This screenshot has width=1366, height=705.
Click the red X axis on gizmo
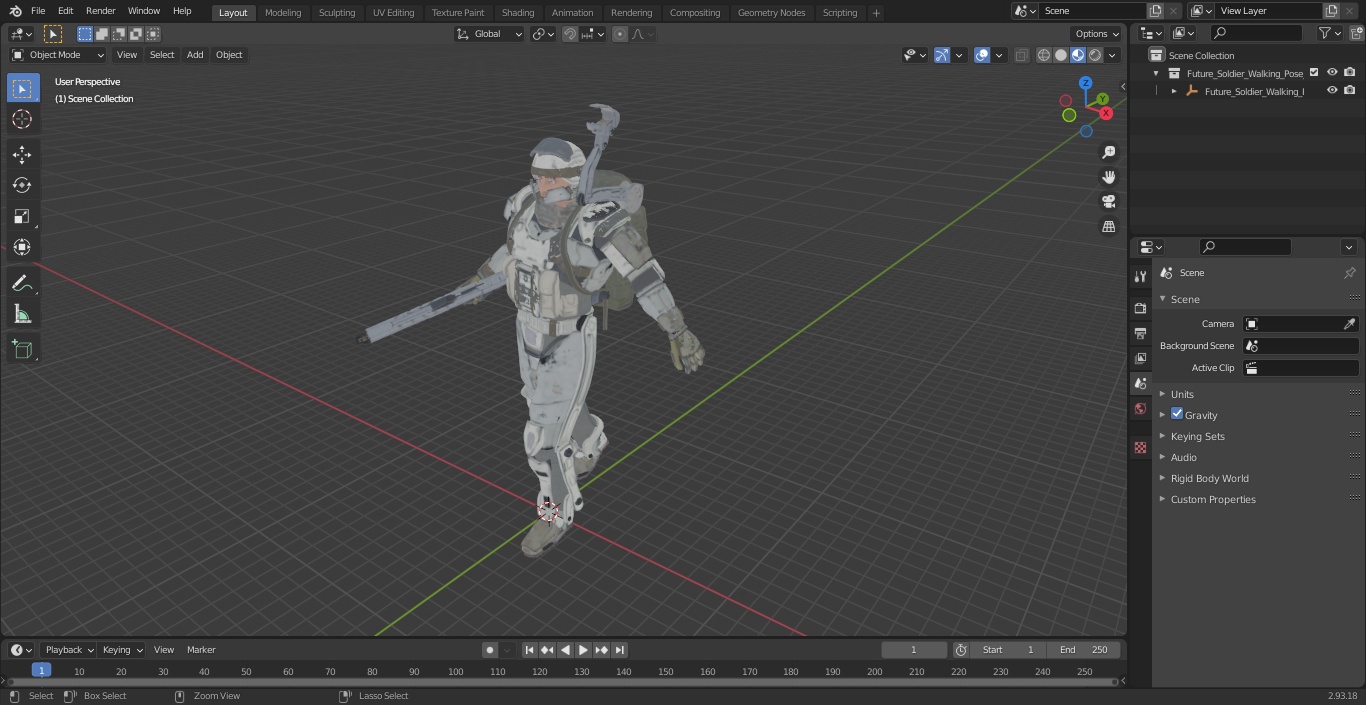[x=1106, y=113]
